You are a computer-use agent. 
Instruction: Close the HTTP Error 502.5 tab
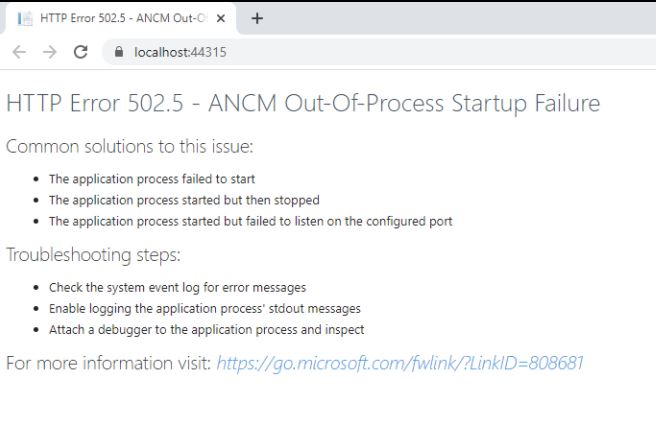[x=221, y=18]
